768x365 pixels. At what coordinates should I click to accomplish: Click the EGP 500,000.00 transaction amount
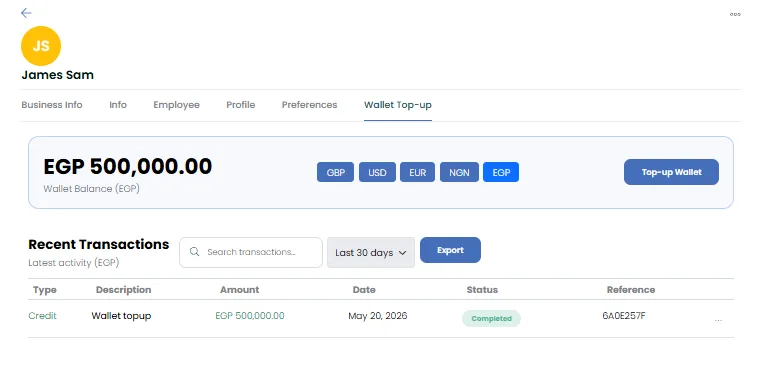(250, 316)
